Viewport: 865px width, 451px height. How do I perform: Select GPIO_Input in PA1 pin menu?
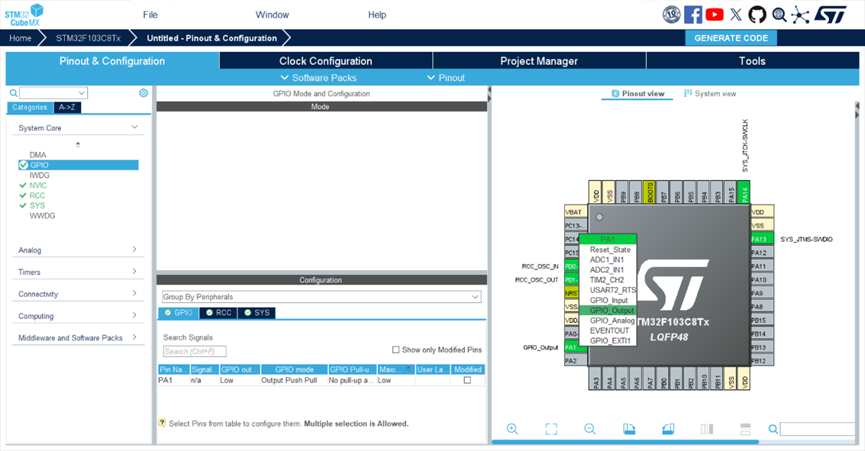click(608, 300)
